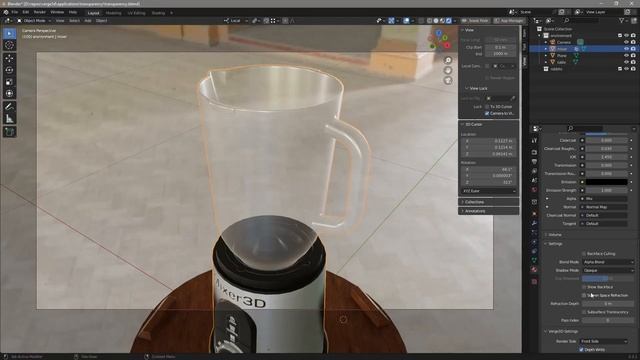This screenshot has width=640, height=360.
Task: Open the Blend Mode dropdown
Action: pos(607,262)
